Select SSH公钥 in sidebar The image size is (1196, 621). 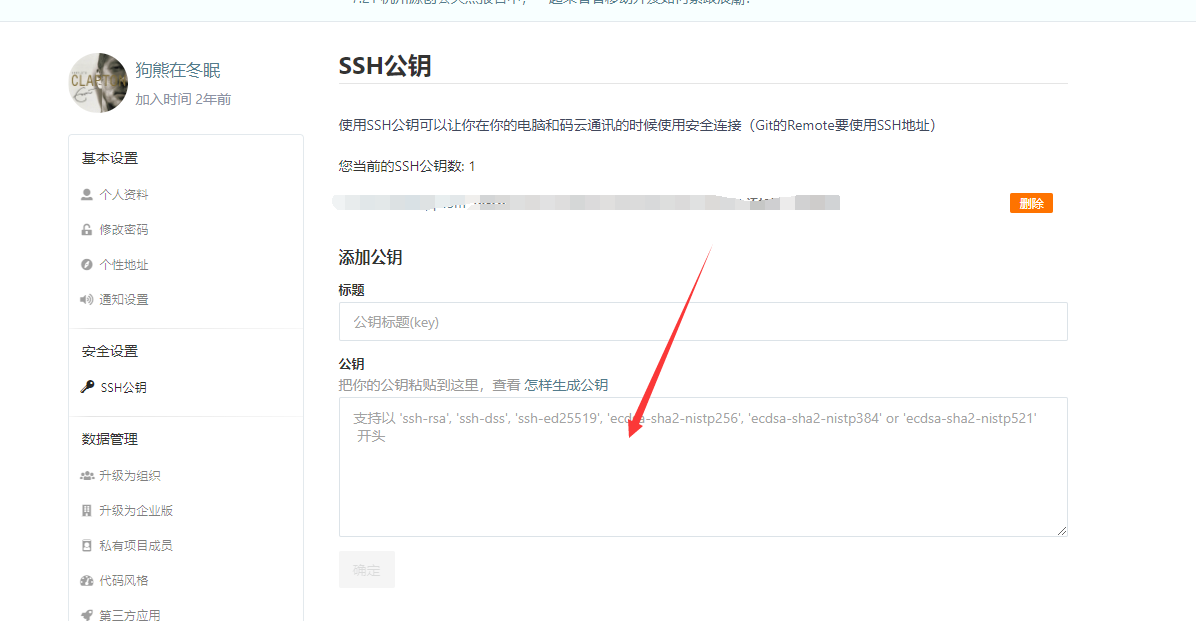(x=124, y=388)
